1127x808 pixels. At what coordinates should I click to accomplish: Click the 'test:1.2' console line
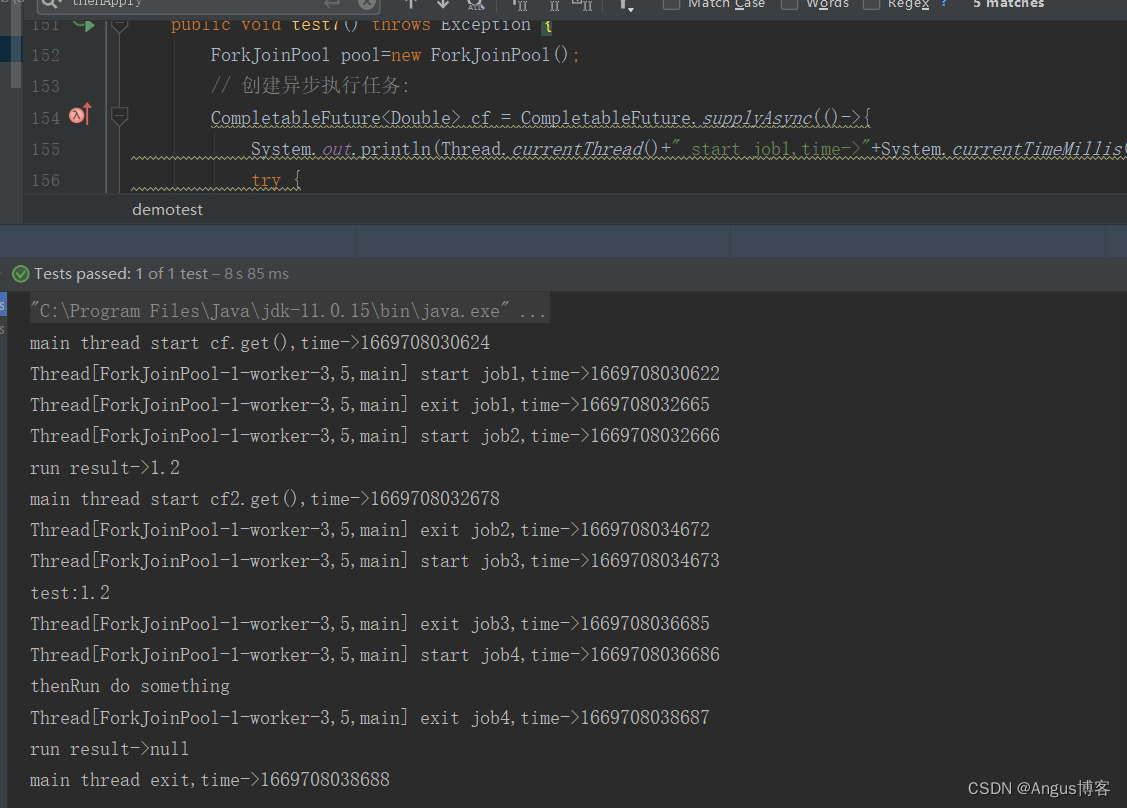click(x=70, y=593)
